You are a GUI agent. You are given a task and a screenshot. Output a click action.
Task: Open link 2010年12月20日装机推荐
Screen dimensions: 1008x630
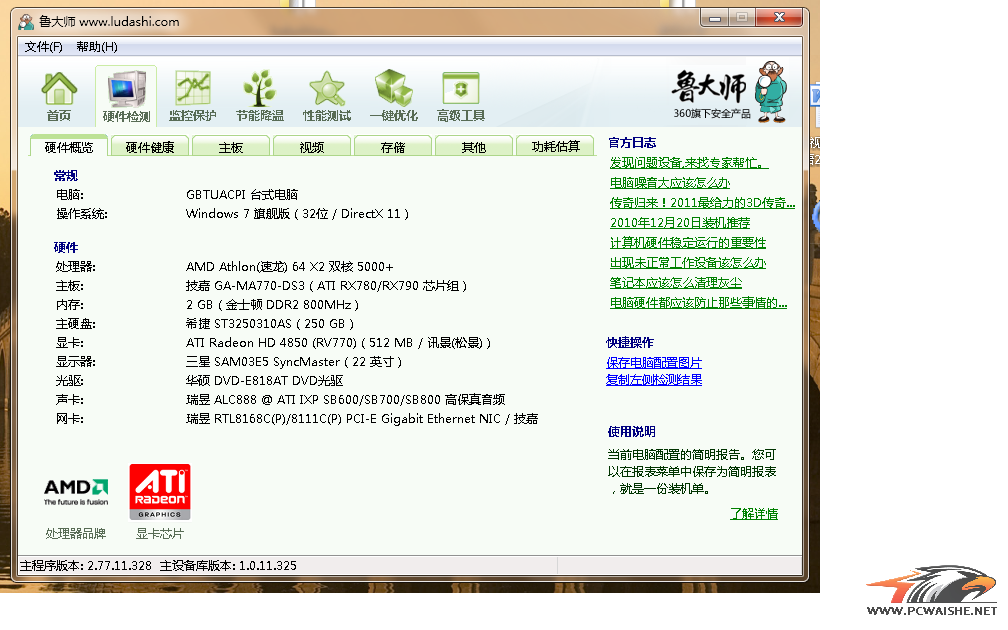click(x=680, y=223)
